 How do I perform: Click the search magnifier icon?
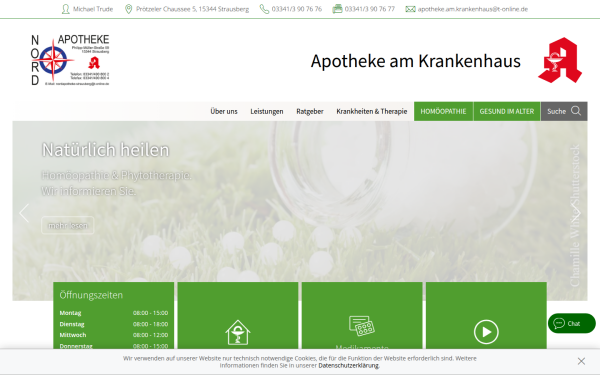[576, 111]
